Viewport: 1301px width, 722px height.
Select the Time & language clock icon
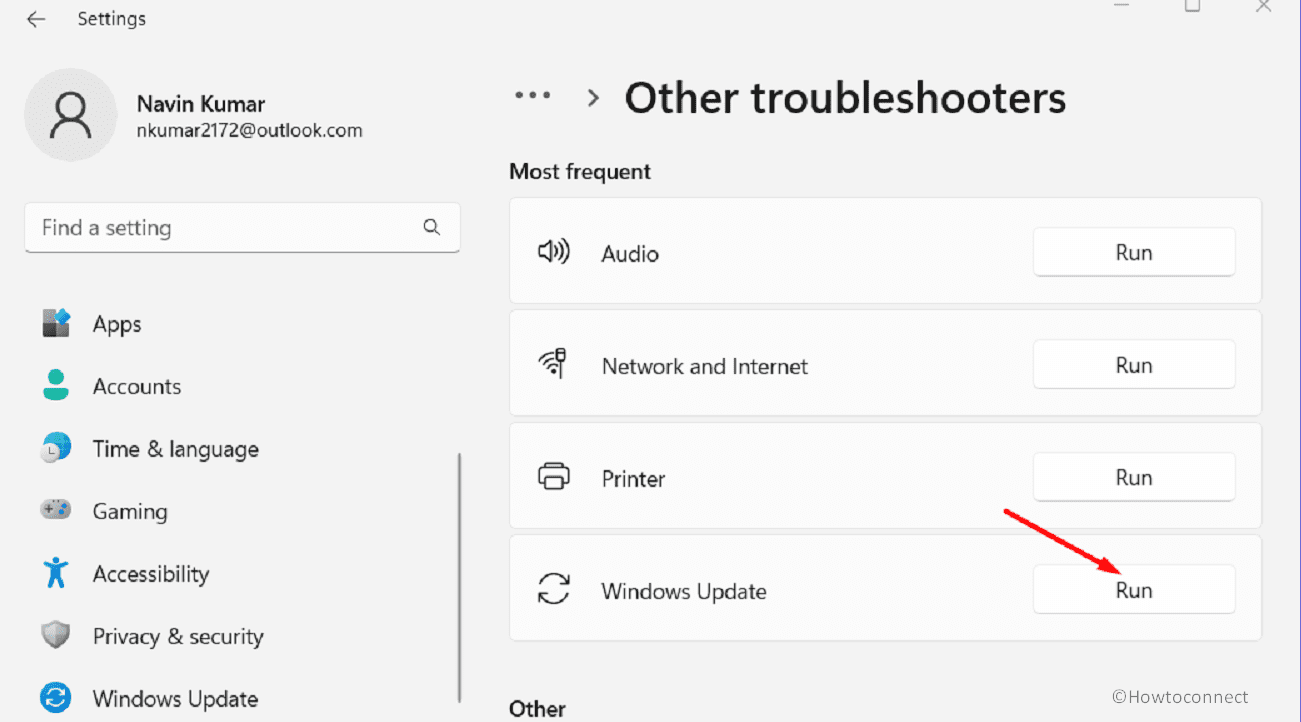(56, 448)
